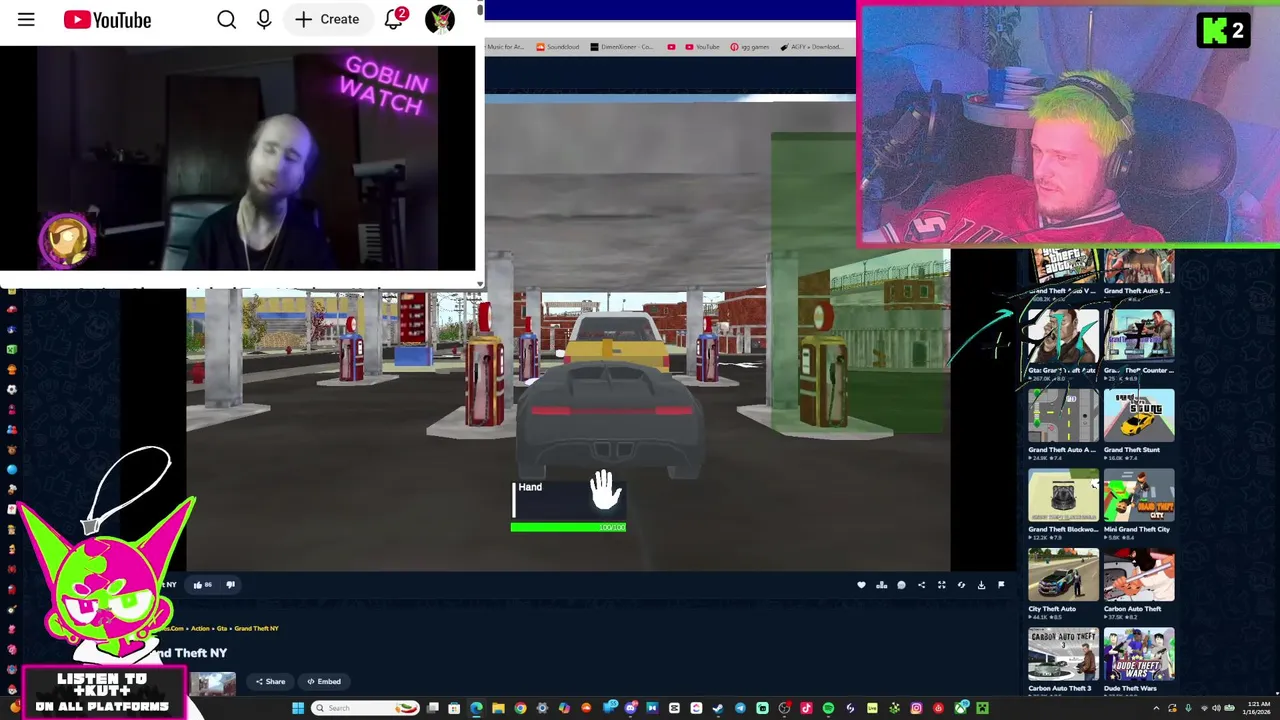Screen dimensions: 1280x720
Task: Open the YouTube bookmark in browser bar
Action: click(x=701, y=47)
